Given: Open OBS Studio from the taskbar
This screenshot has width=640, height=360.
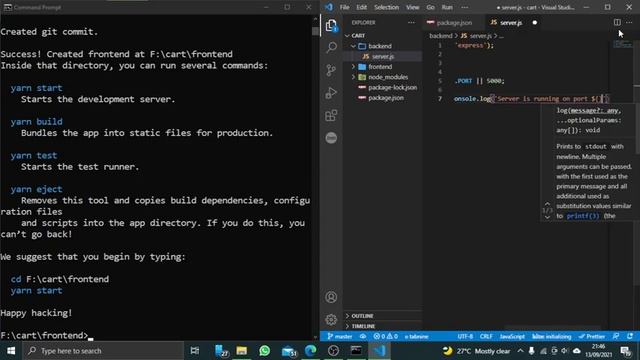Looking at the screenshot, I should [333, 351].
